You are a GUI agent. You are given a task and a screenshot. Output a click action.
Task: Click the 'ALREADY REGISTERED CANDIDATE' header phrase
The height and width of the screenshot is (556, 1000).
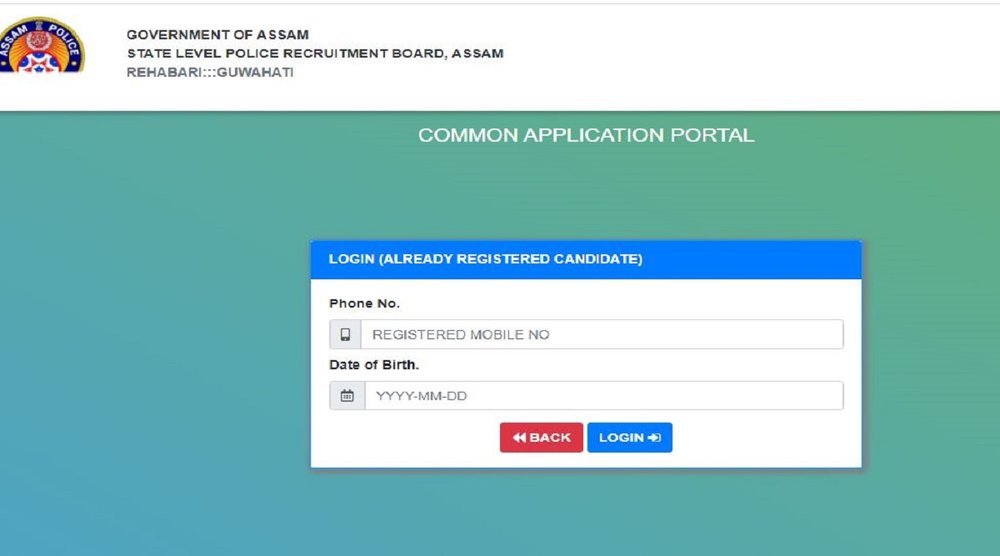[511, 259]
